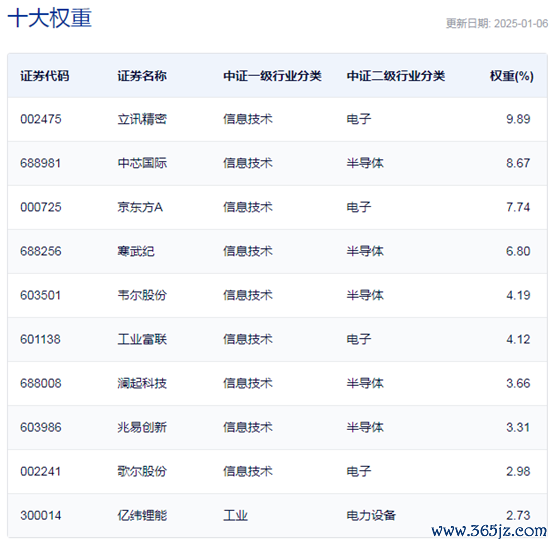Click the 中证二级行业分类 column header

pos(396,76)
